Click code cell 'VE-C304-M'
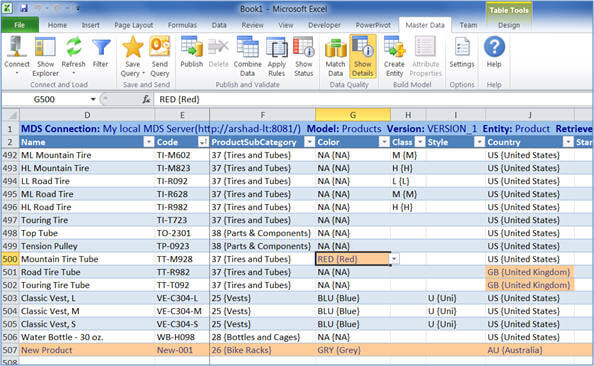Viewport: 594px width, 366px height. (182, 311)
